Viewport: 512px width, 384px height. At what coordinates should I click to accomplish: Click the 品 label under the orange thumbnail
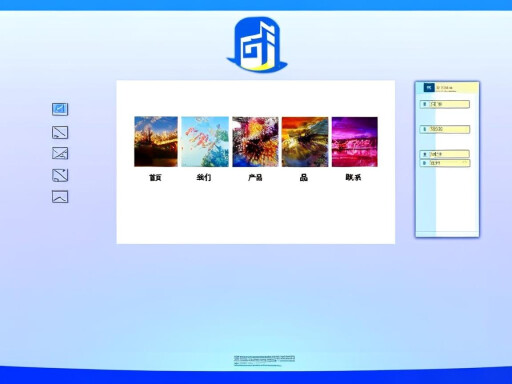tap(303, 178)
